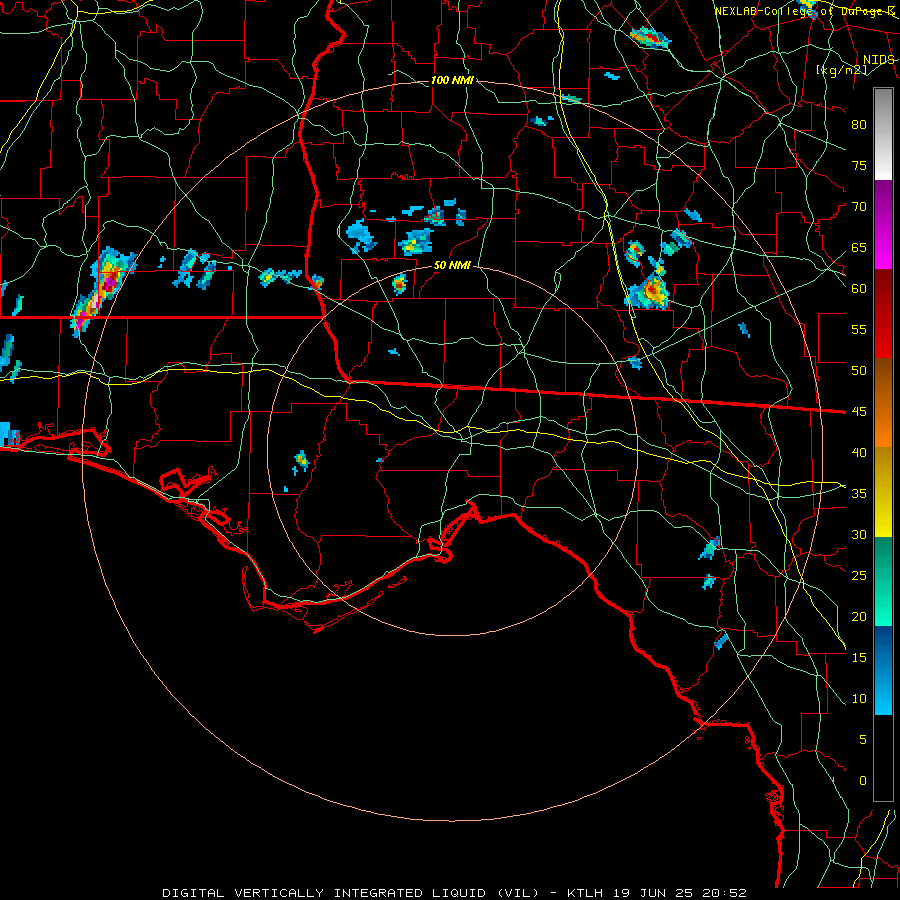Click the red band on the color scale
Screen dimensions: 900x900
[x=883, y=314]
